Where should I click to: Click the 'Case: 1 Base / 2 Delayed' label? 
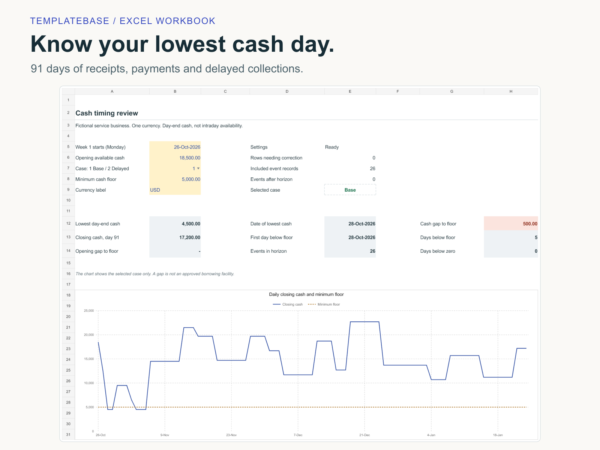click(x=102, y=169)
